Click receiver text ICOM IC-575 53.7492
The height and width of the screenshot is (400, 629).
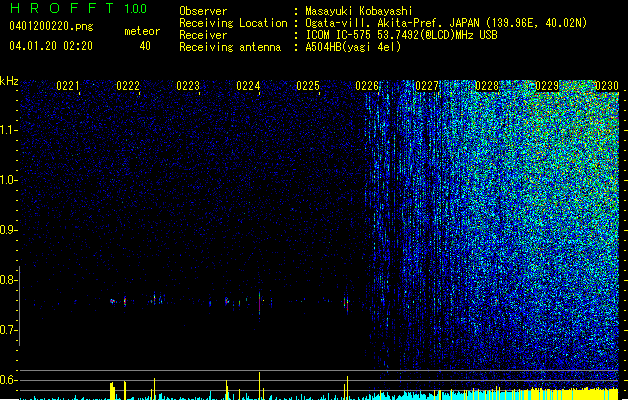pyautogui.click(x=401, y=35)
